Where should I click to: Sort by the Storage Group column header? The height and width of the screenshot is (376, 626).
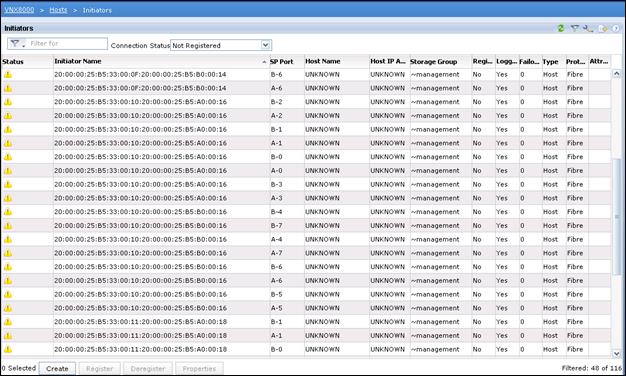(x=440, y=61)
